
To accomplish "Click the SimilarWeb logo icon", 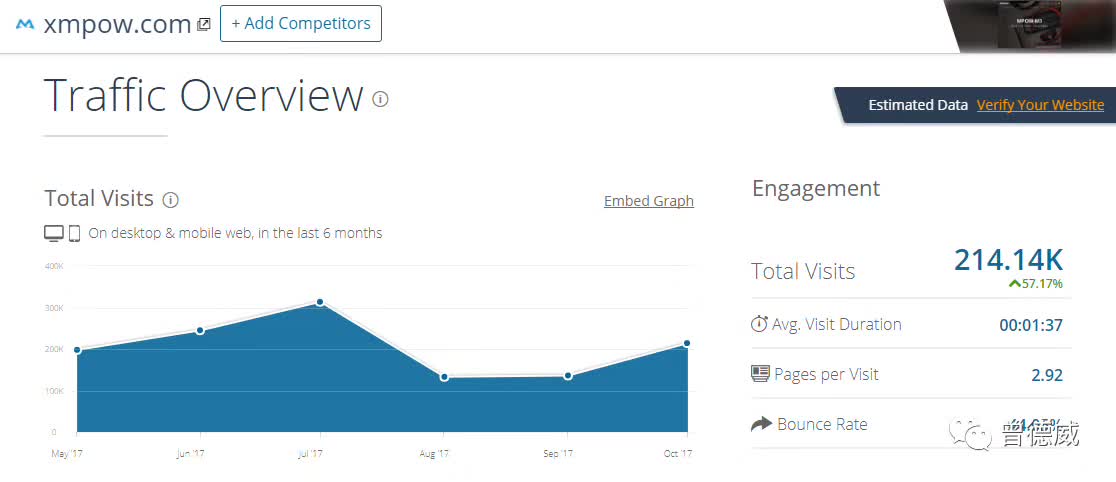I will click(x=26, y=24).
